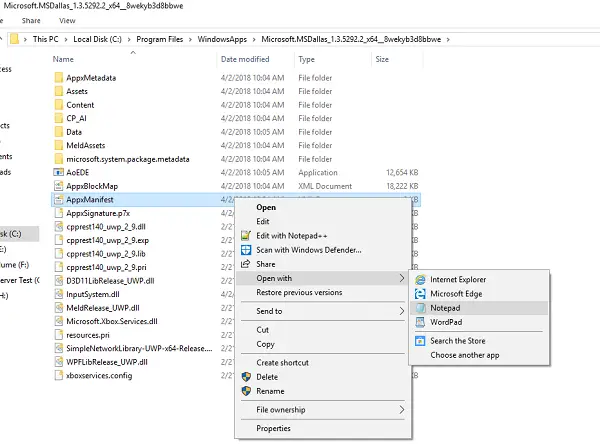This screenshot has width=600, height=444.
Task: Click the InputSystem.dll file icon
Action: tap(59, 294)
